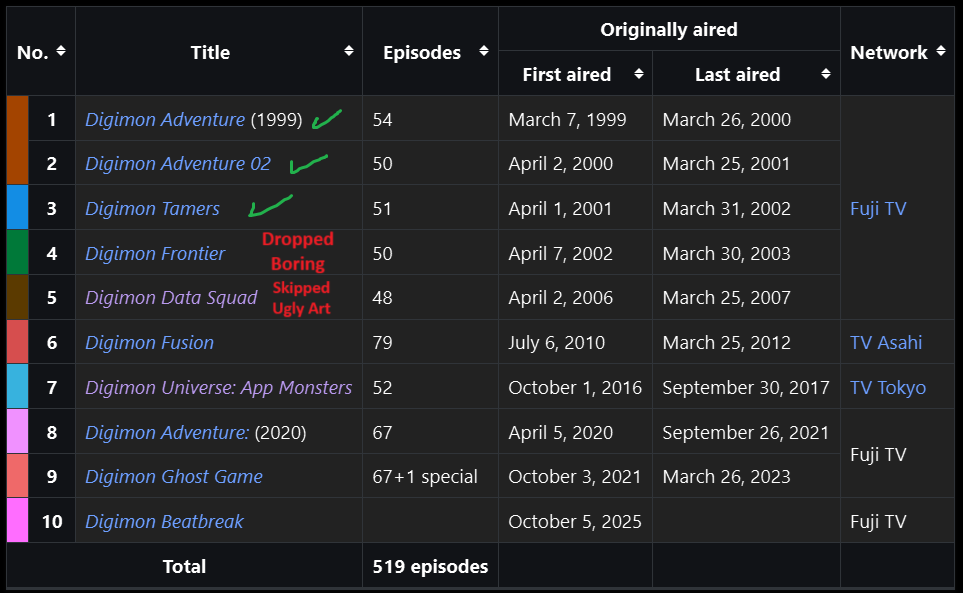Open the blue Fuji TV link
The image size is (963, 593).
(878, 208)
